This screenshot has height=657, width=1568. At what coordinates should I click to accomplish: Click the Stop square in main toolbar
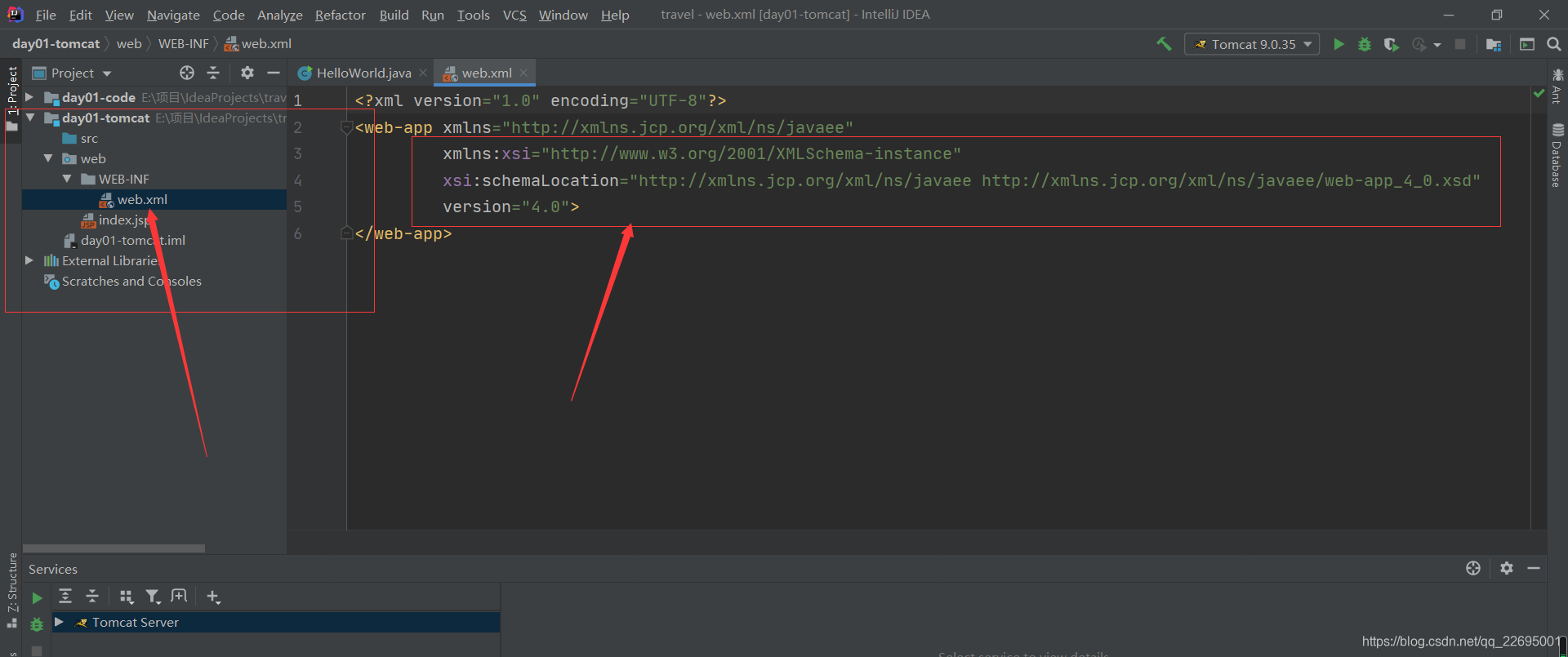pyautogui.click(x=1460, y=44)
